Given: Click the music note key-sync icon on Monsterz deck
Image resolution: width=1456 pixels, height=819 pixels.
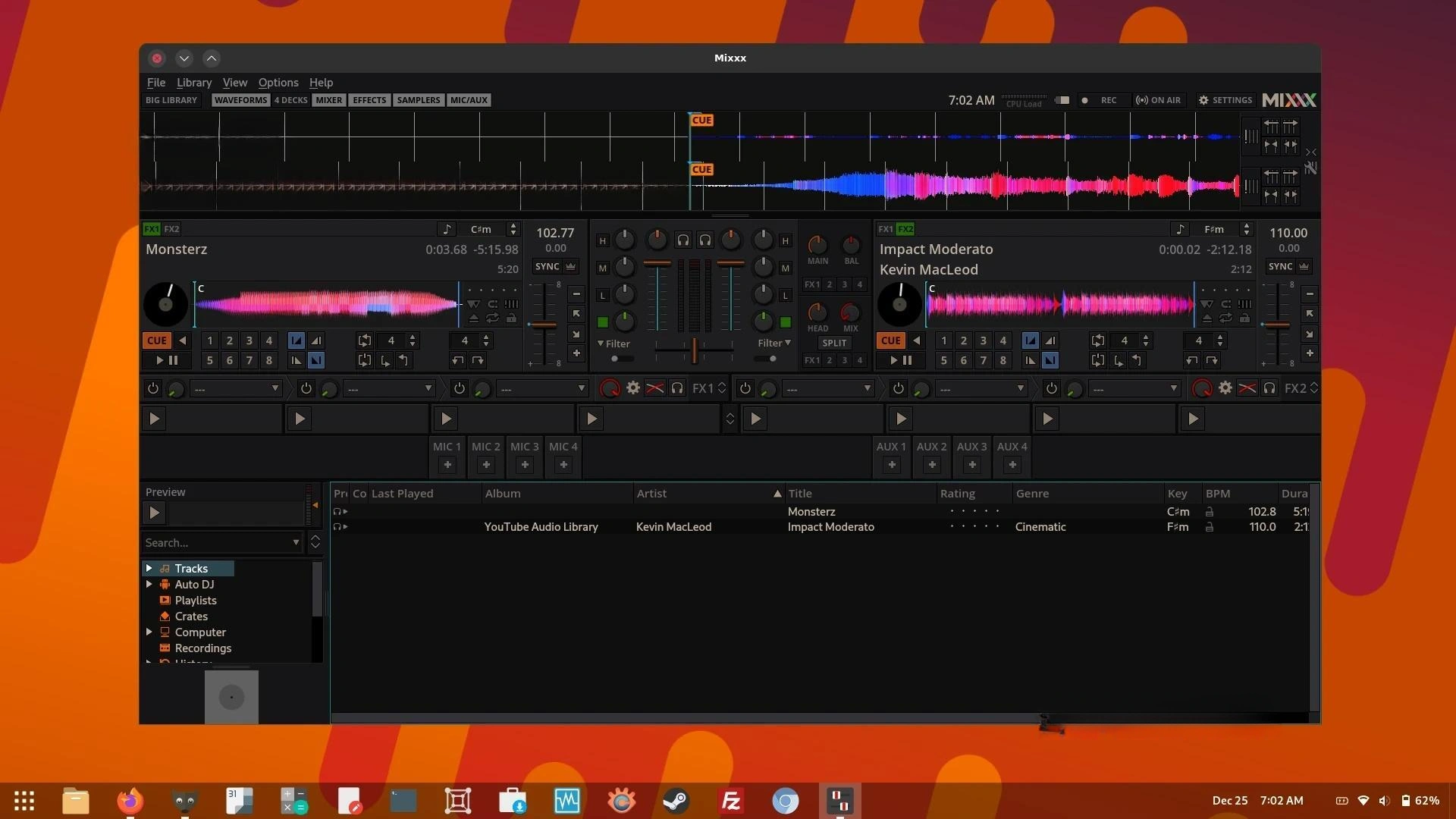Looking at the screenshot, I should pos(446,229).
